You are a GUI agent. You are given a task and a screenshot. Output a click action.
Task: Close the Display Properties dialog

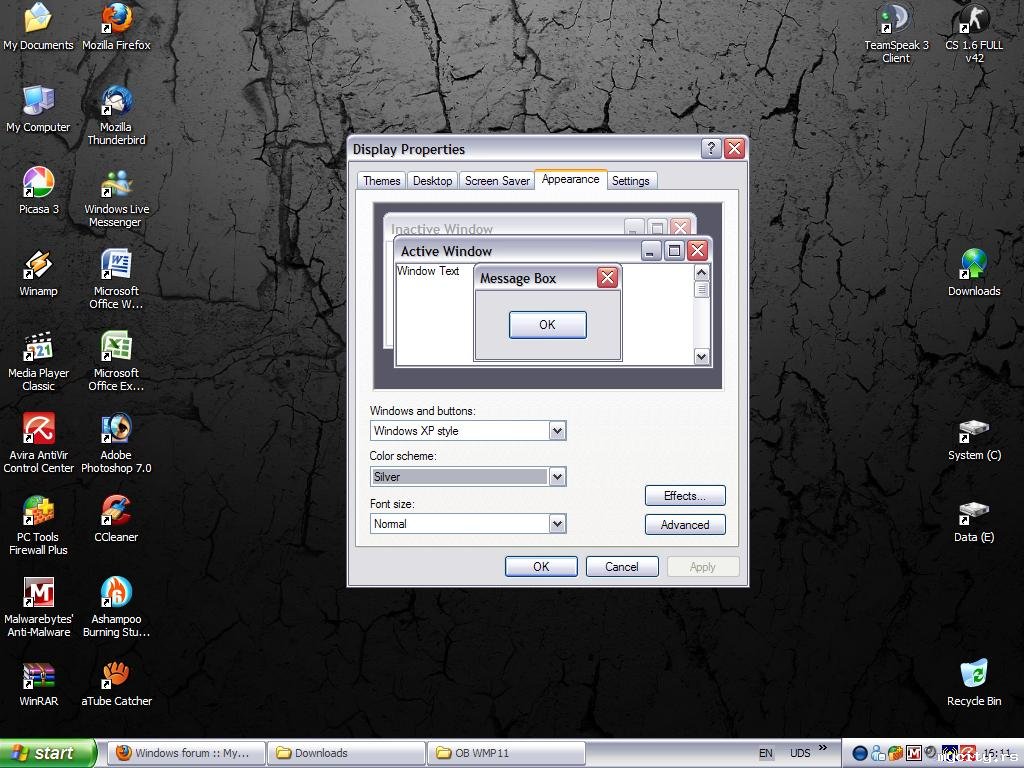735,148
